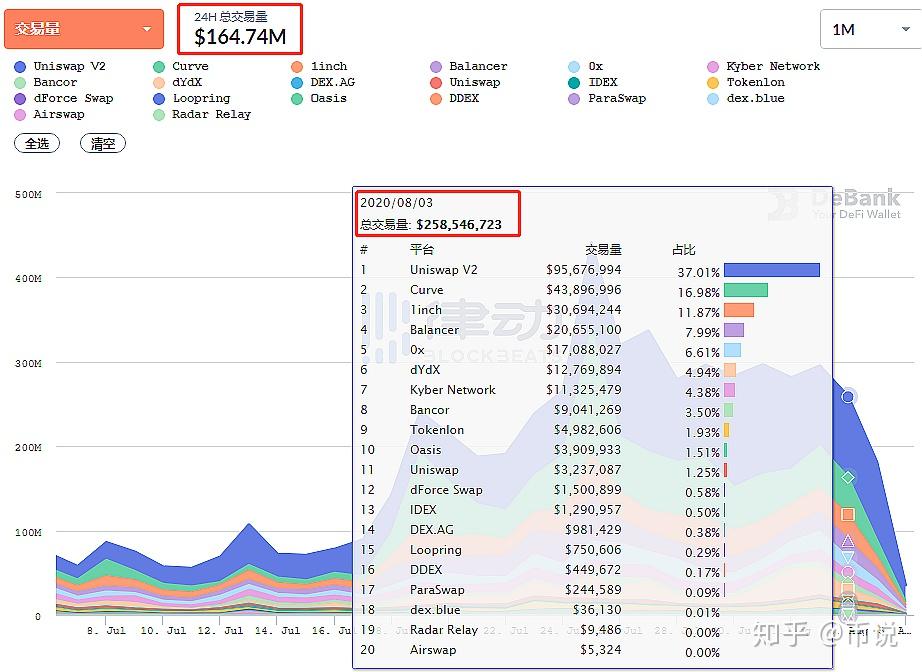922x672 pixels.
Task: Click the 300M y-axis label
Action: pyautogui.click(x=28, y=363)
